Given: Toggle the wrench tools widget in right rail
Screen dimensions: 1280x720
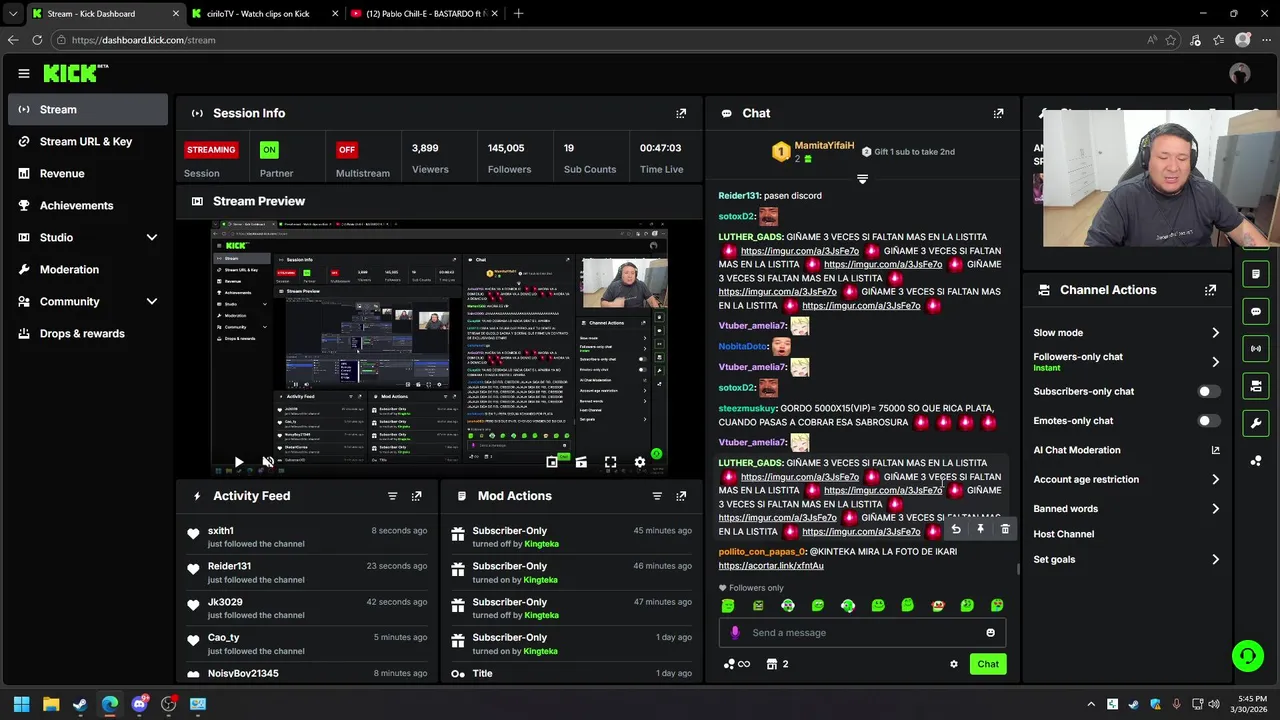Looking at the screenshot, I should (1256, 423).
